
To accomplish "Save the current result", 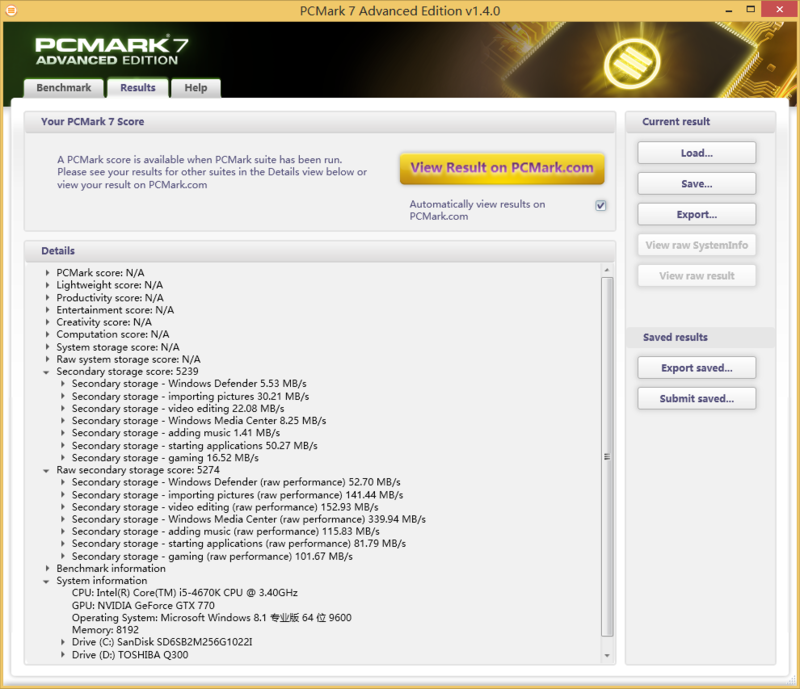I will 696,184.
